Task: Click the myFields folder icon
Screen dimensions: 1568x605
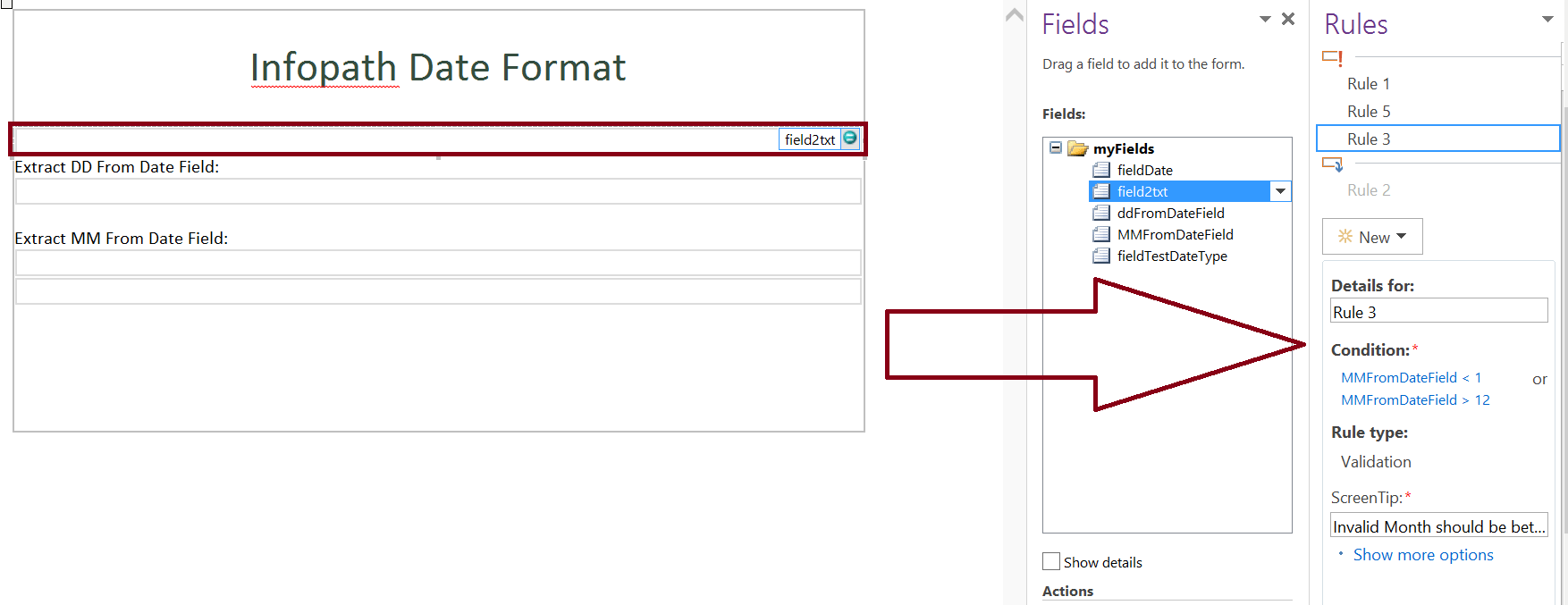Action: click(x=1077, y=148)
